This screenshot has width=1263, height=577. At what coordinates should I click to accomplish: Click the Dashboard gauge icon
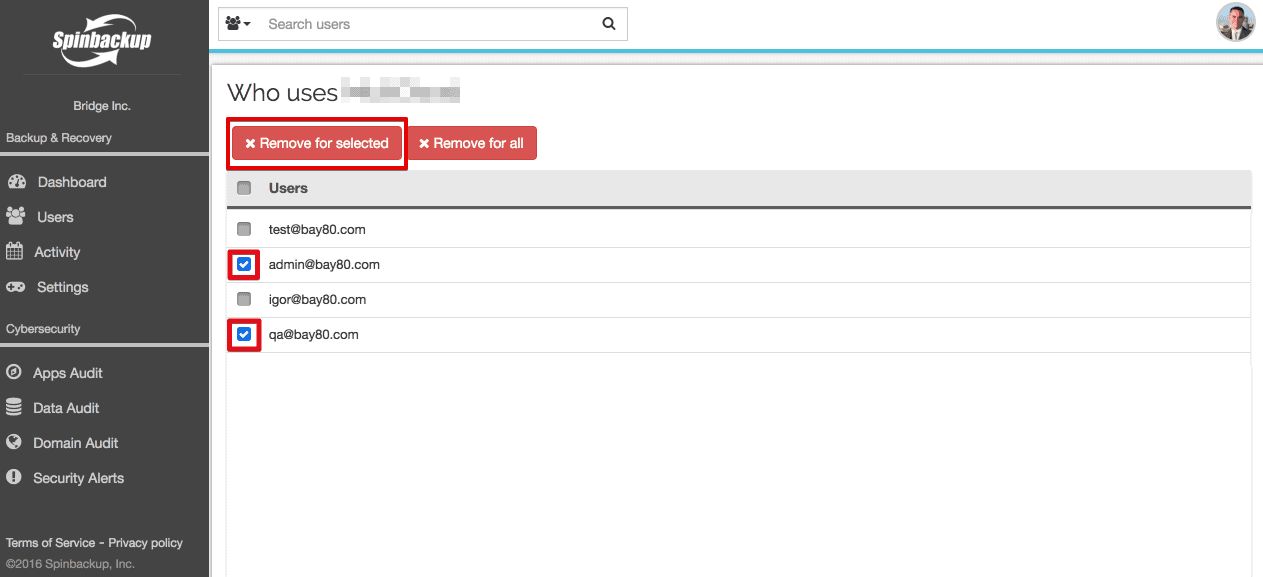point(16,182)
